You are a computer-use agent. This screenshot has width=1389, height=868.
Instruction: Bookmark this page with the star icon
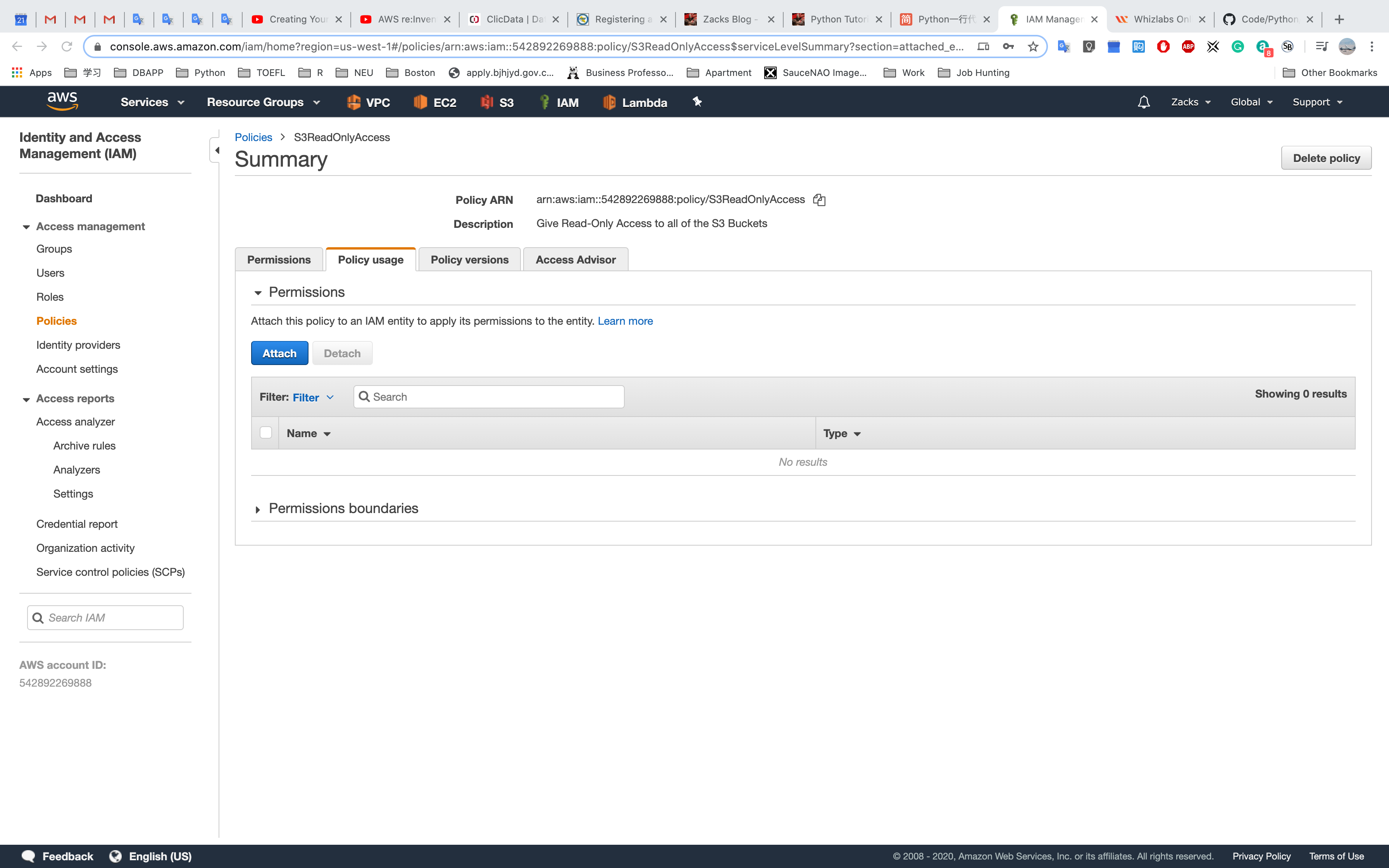point(1032,47)
